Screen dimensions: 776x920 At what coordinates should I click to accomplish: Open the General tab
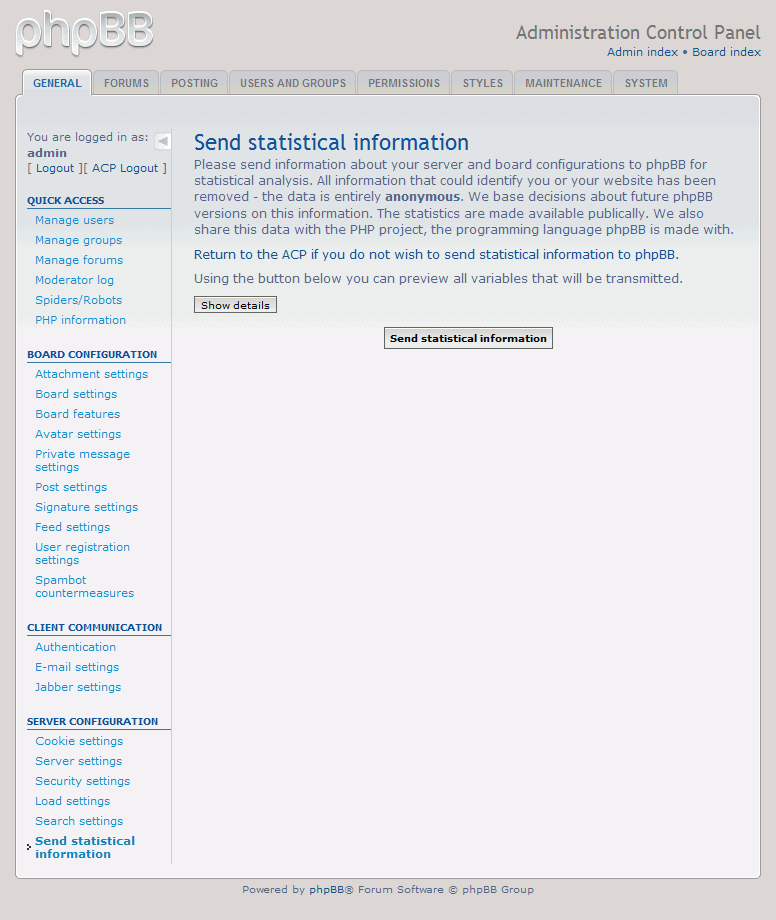coord(57,83)
